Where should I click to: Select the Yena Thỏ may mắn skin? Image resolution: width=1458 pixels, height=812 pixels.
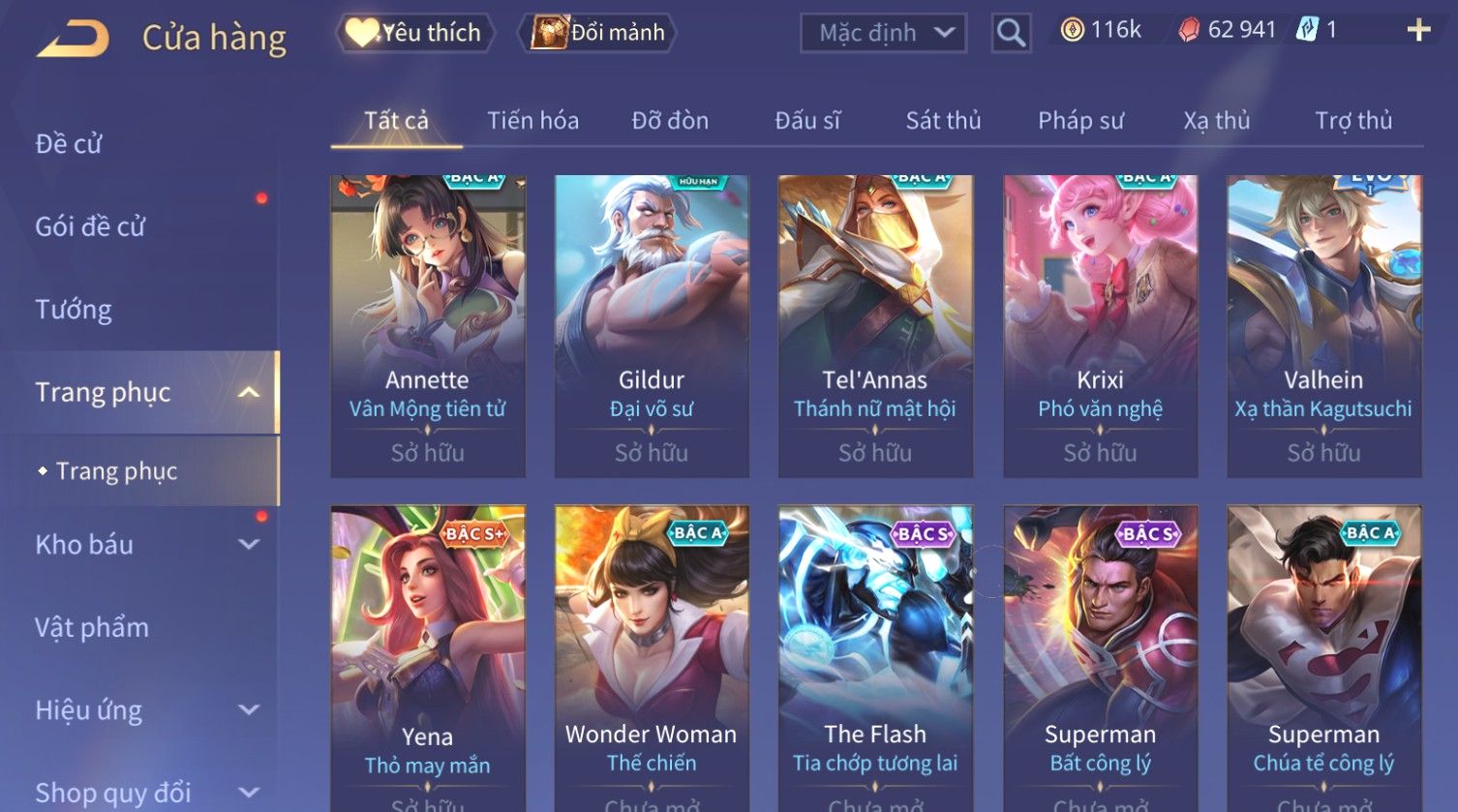pos(428,658)
